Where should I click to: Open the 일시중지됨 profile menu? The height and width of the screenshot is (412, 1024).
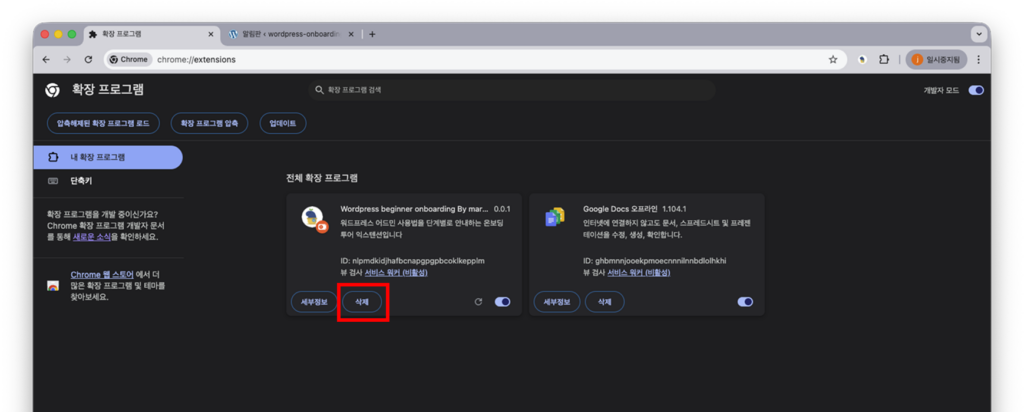pos(937,60)
